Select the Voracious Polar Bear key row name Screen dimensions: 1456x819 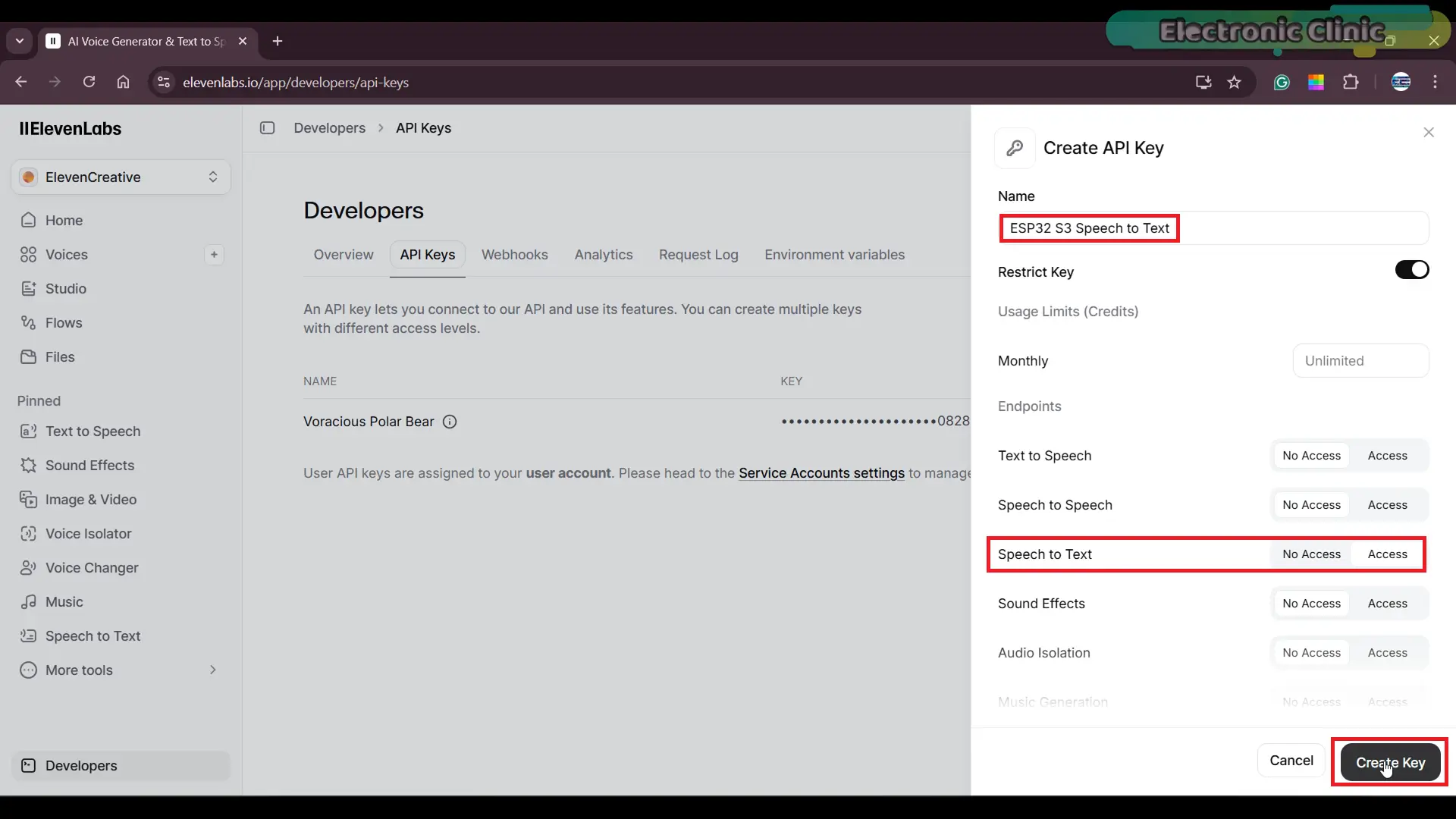point(369,422)
